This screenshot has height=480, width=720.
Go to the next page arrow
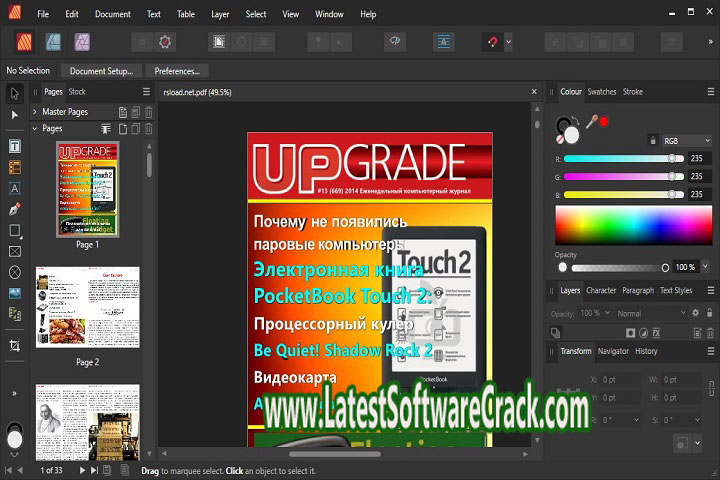pos(82,470)
